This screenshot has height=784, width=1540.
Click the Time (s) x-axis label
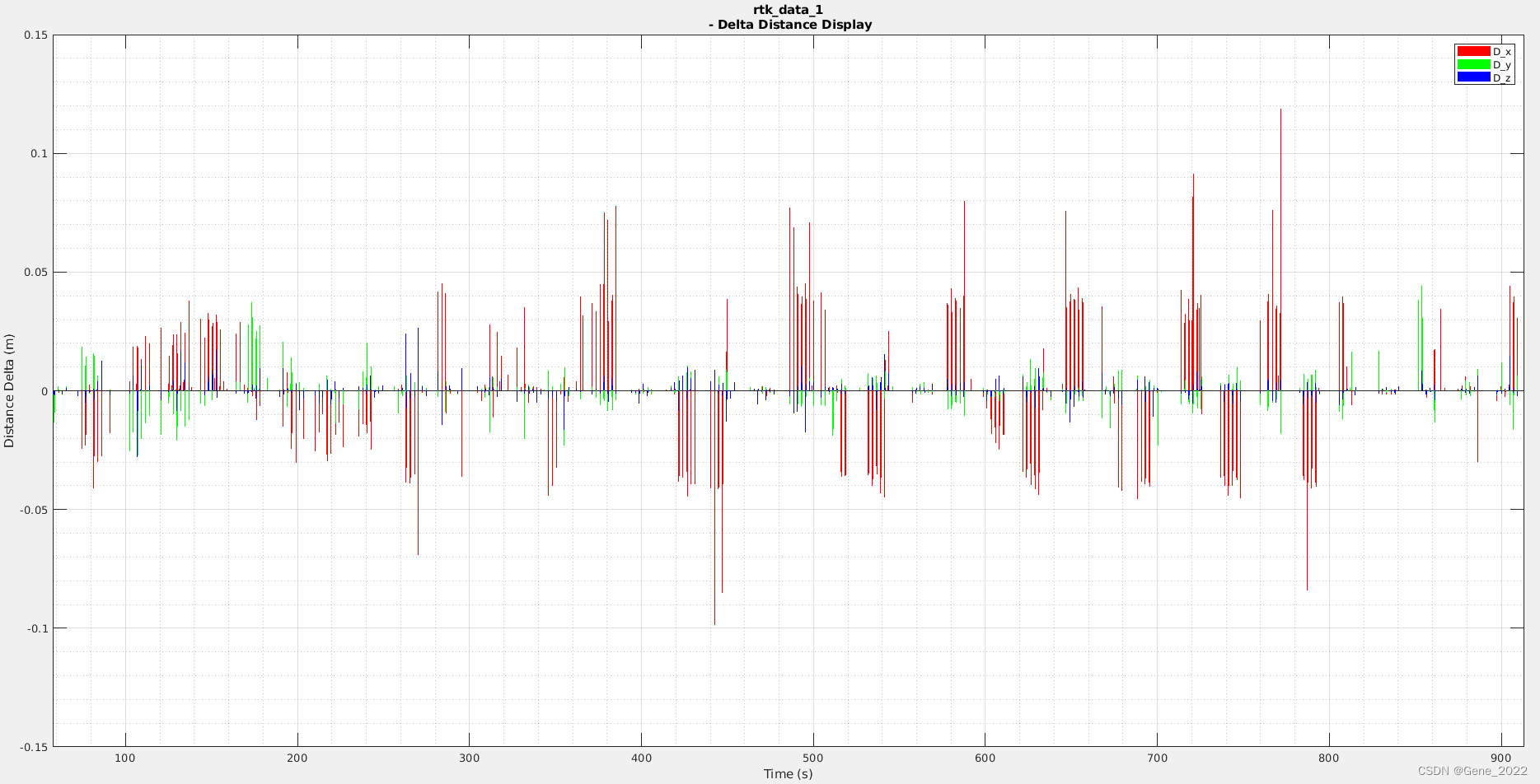click(x=788, y=773)
